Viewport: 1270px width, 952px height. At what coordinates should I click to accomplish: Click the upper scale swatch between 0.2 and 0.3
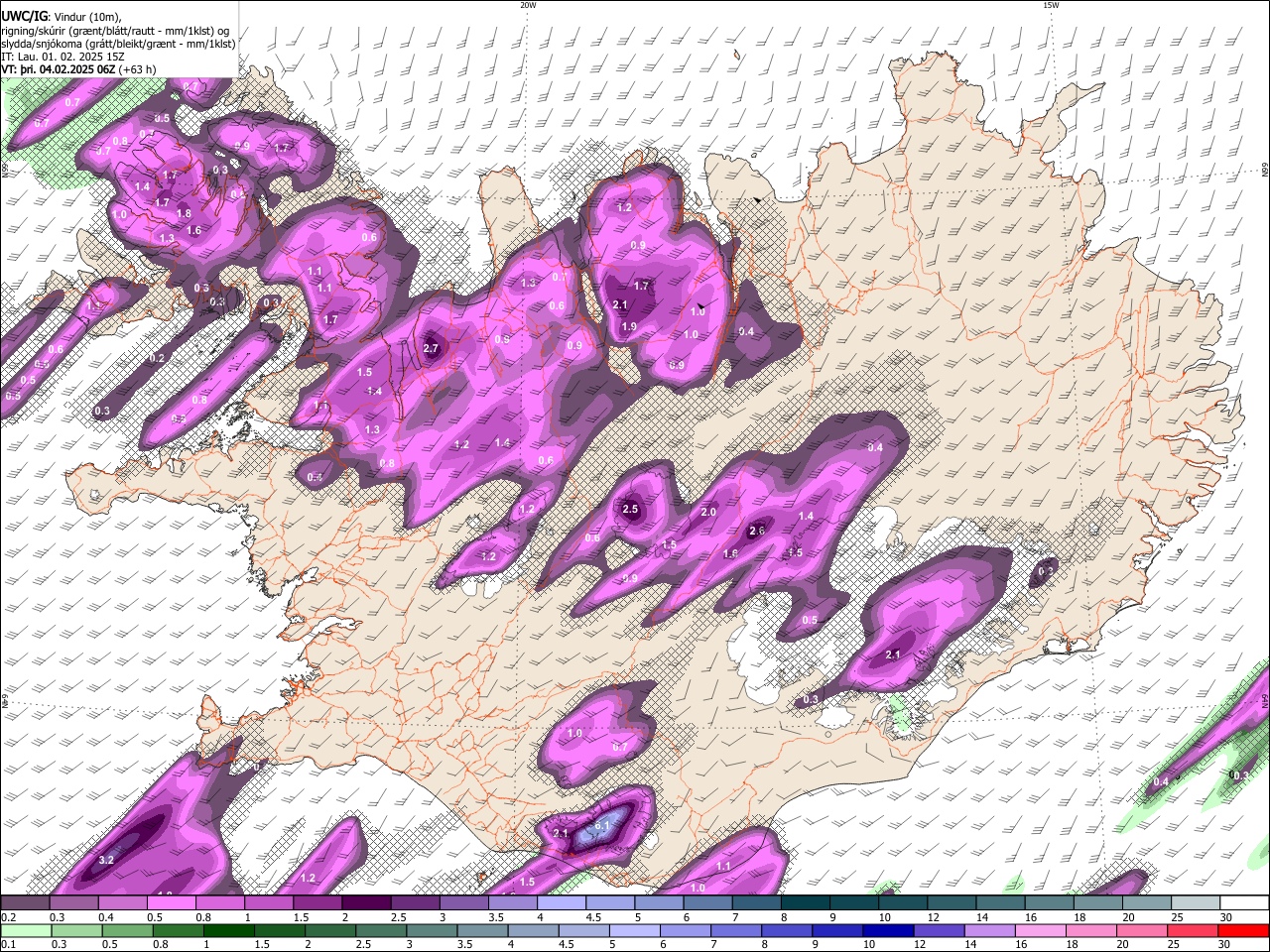point(26,902)
